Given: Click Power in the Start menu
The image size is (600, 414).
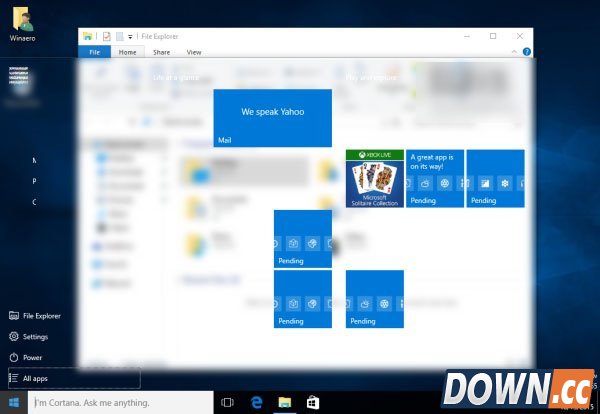Looking at the screenshot, I should 32,357.
